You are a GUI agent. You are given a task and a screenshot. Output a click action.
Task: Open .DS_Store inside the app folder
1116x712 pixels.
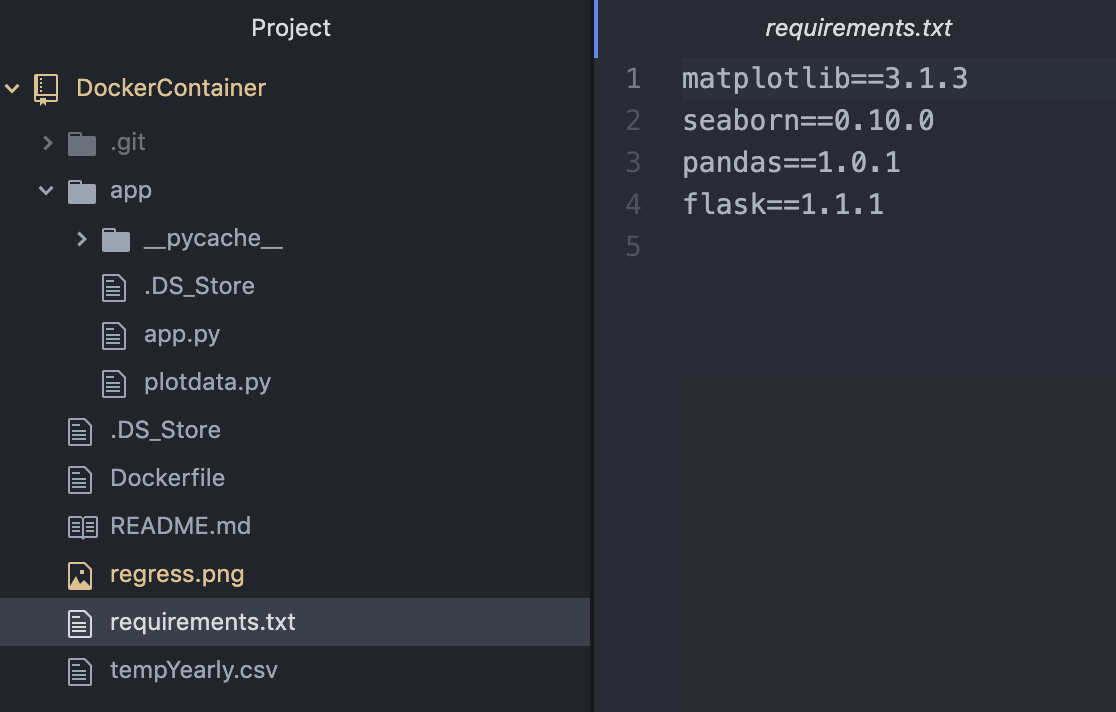click(x=199, y=286)
